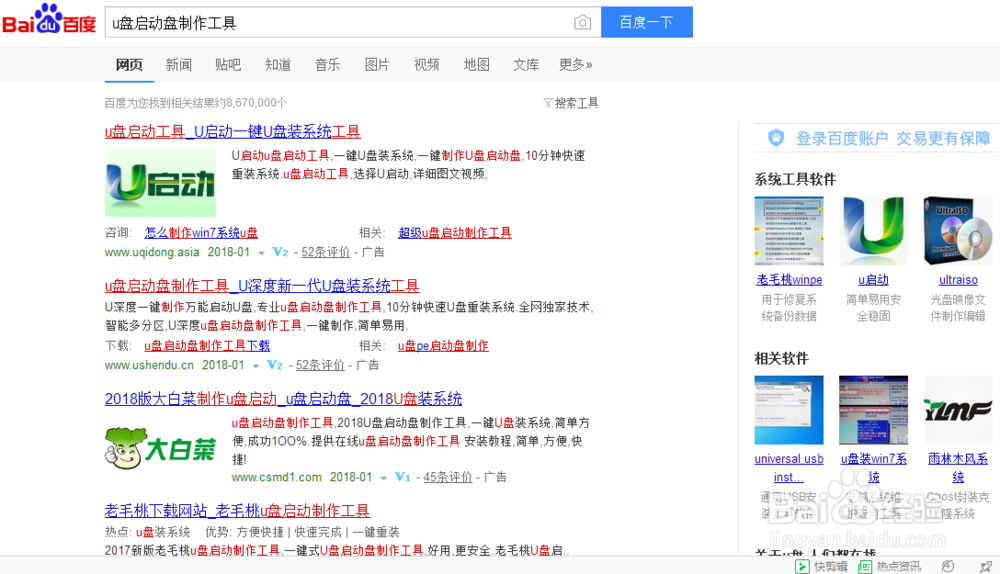Open the 老毛桃winpe link
This screenshot has height=574, width=1000.
(789, 280)
